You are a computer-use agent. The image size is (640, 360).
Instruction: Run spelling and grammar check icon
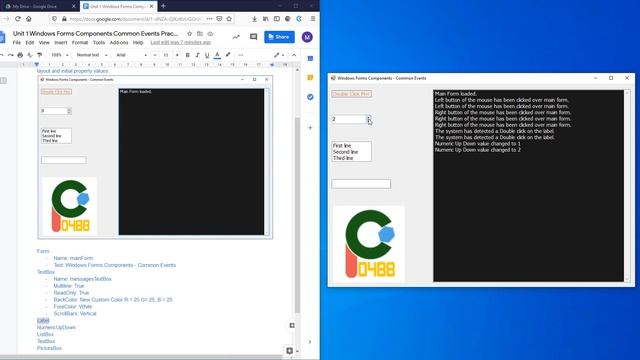tap(30, 55)
